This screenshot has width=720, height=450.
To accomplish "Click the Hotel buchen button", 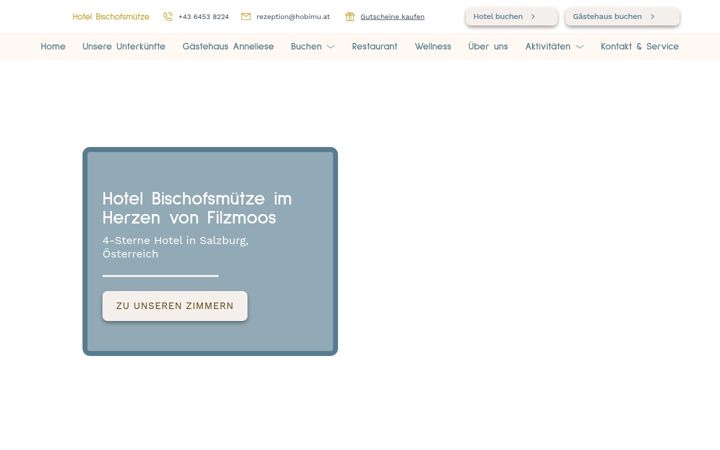I will [x=512, y=17].
